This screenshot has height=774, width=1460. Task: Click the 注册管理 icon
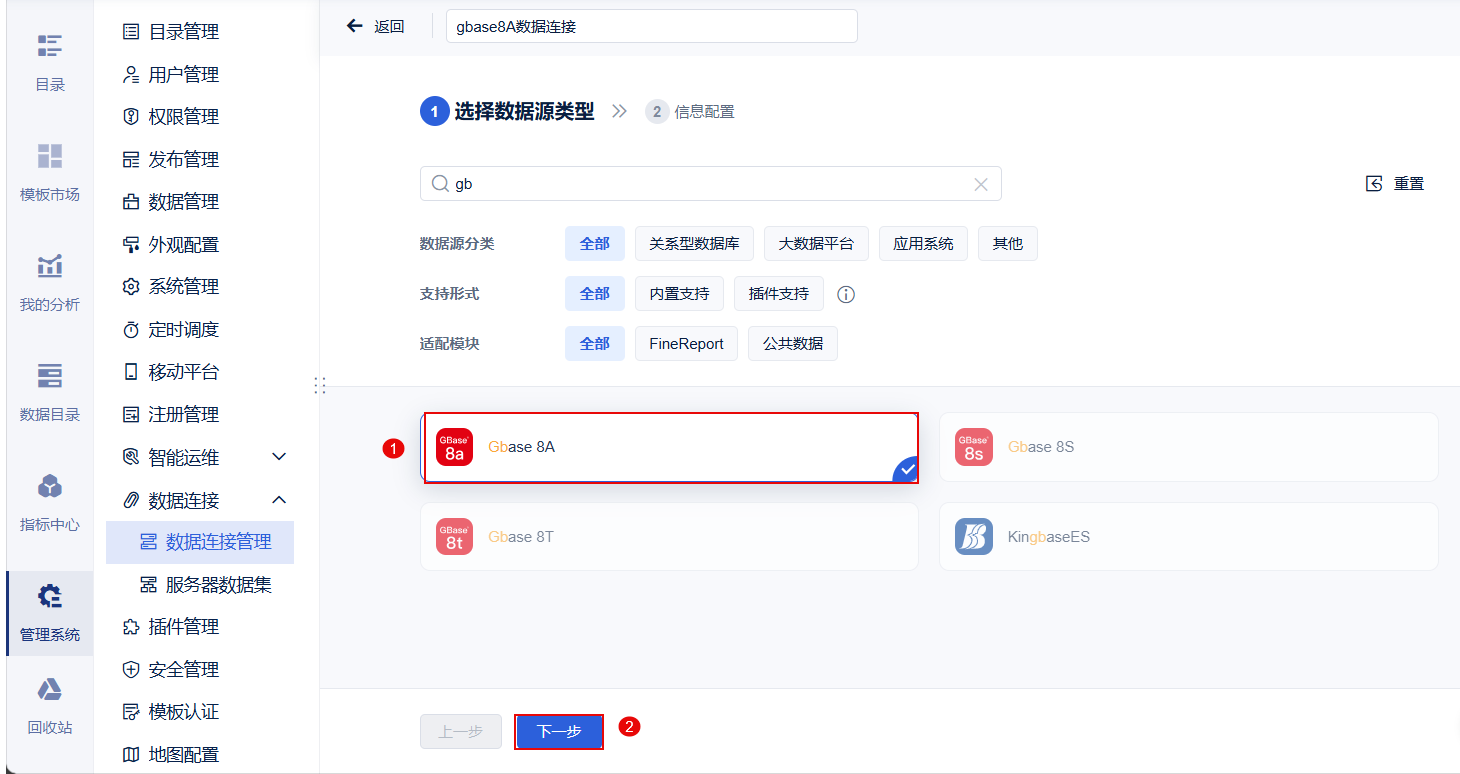pyautogui.click(x=131, y=414)
